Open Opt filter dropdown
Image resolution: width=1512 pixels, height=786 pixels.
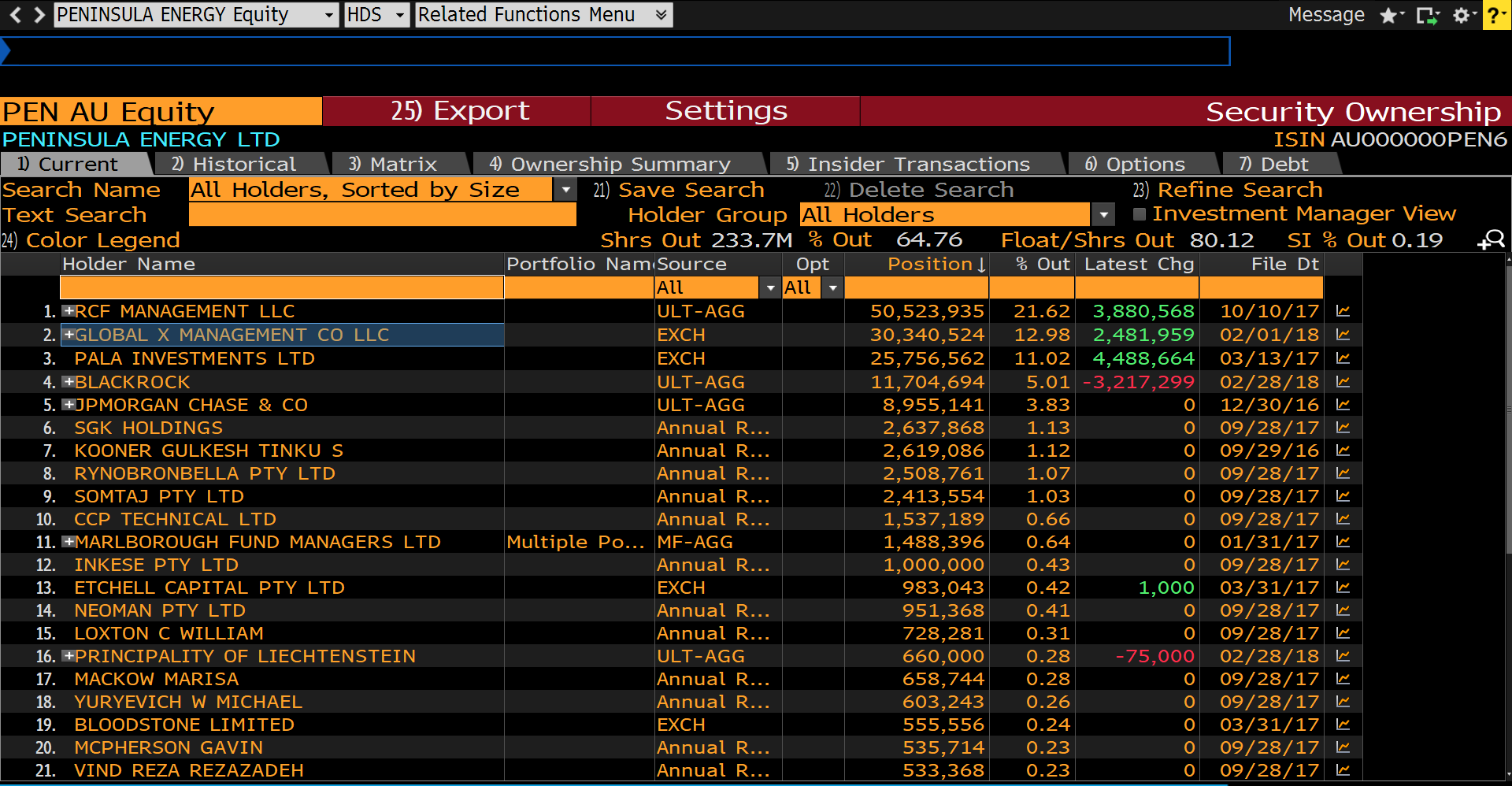pos(832,288)
